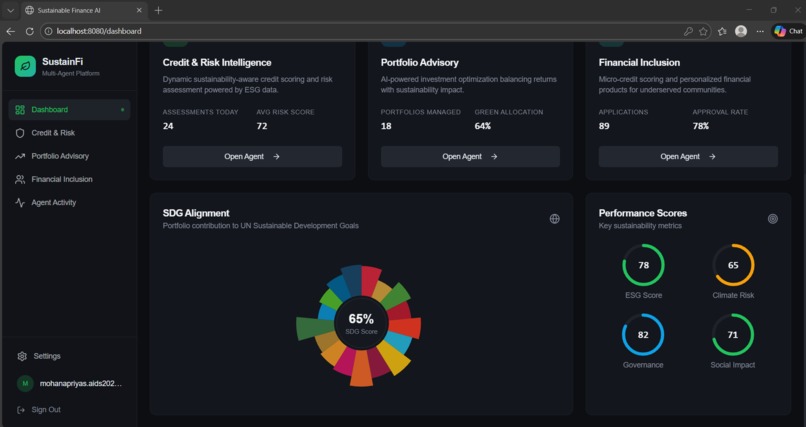This screenshot has width=806, height=427.
Task: Open browser three-dots settings menu
Action: pos(760,31)
